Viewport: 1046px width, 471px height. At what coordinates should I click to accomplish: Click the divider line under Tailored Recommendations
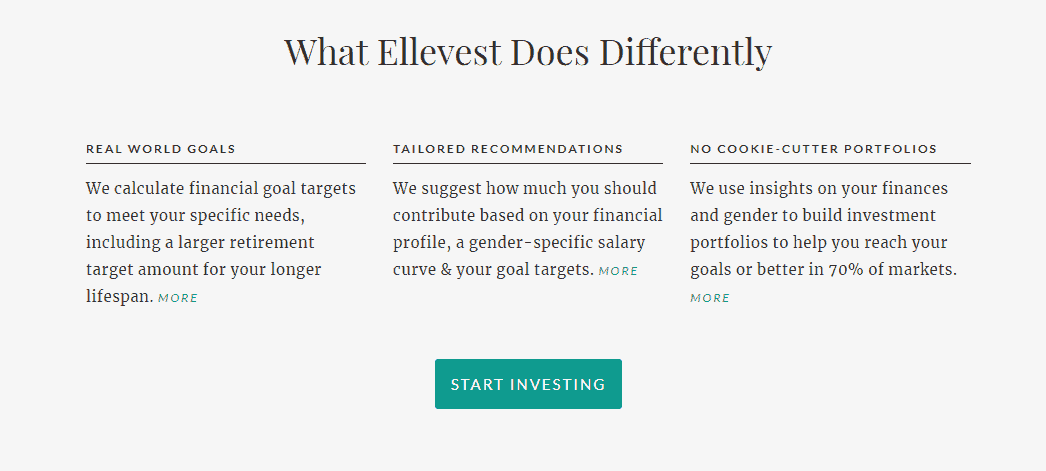[527, 163]
